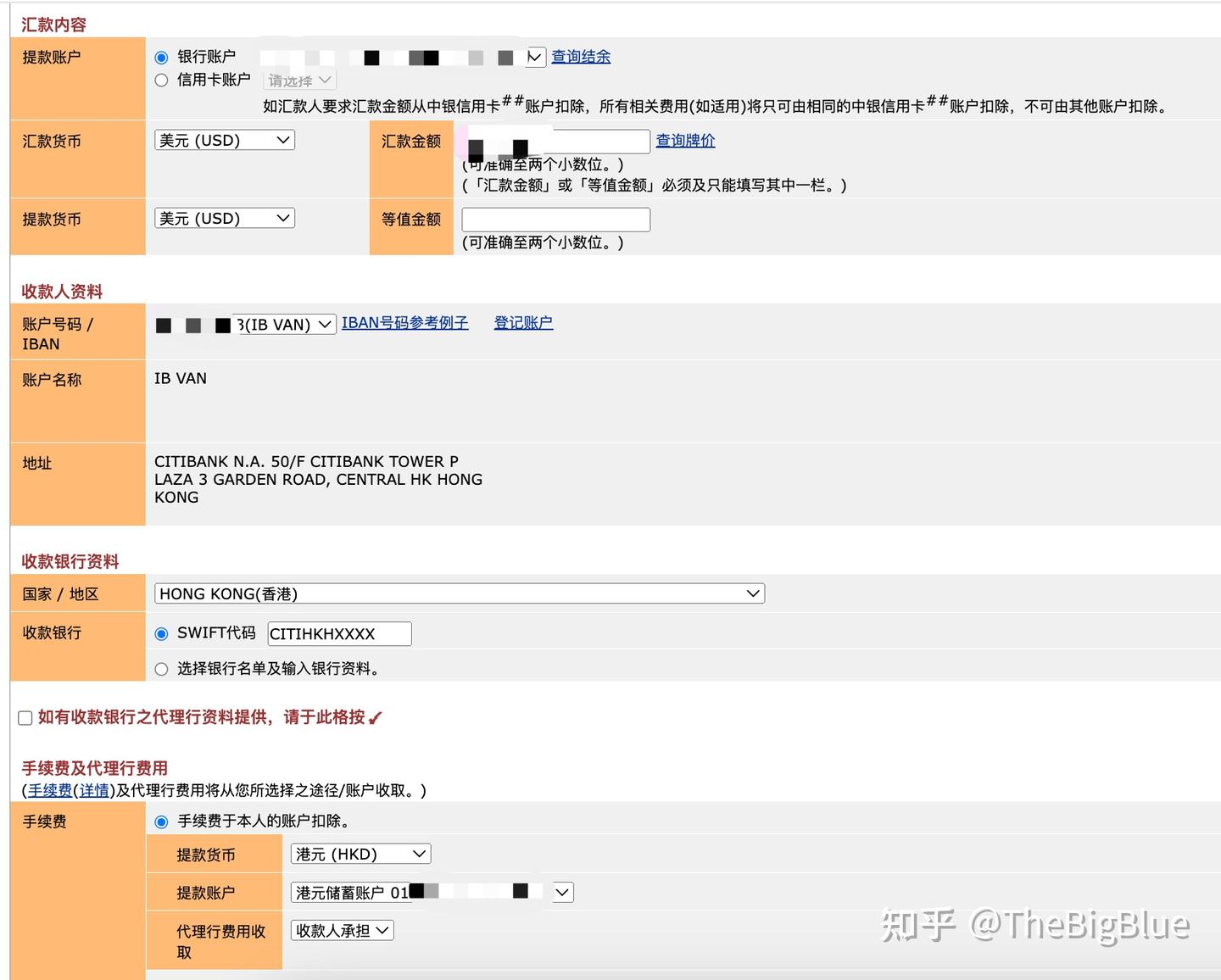Open the 汇款货币 美元 (USD) dropdown
The width and height of the screenshot is (1221, 980).
point(225,140)
